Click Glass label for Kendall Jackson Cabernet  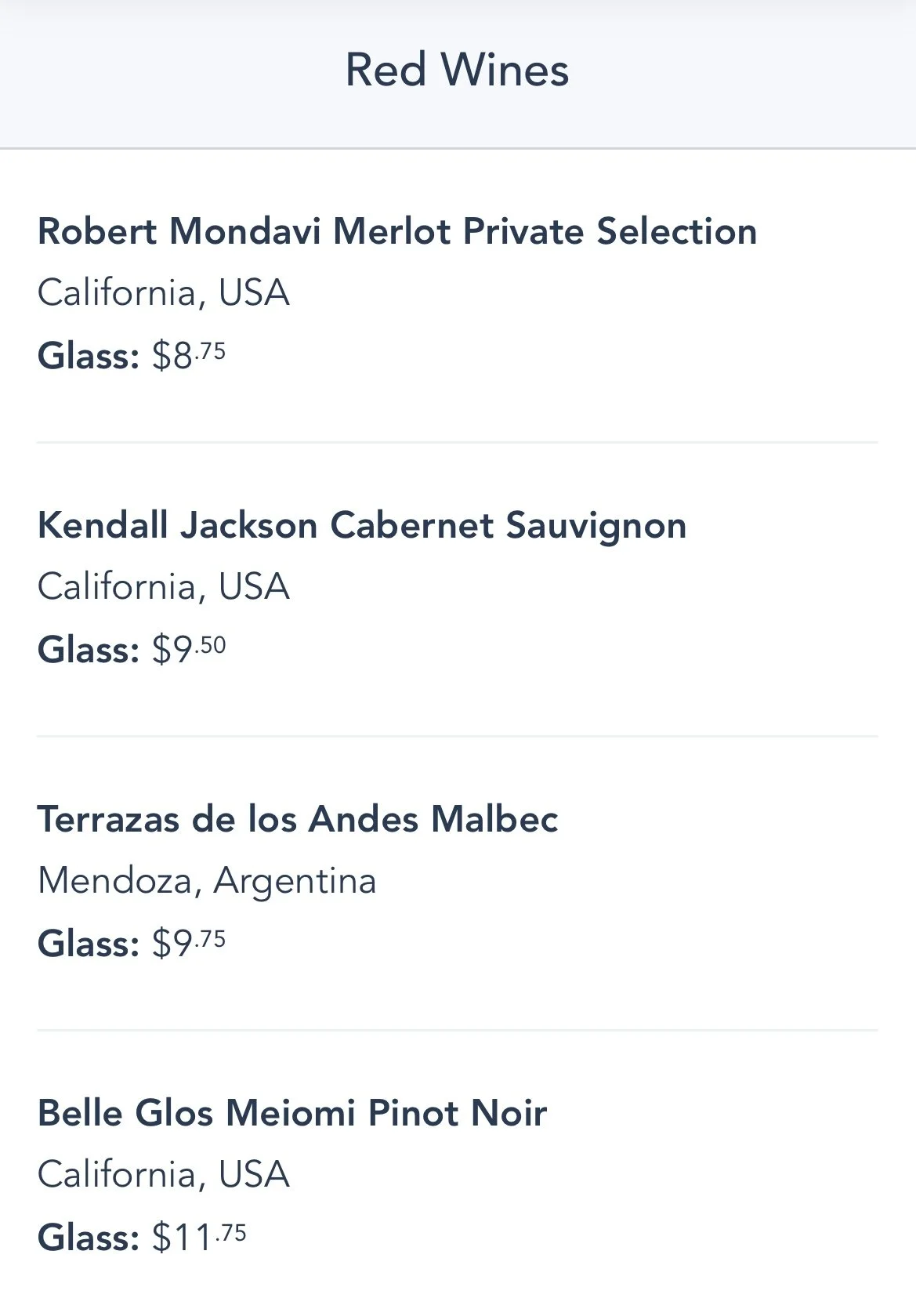pos(89,650)
